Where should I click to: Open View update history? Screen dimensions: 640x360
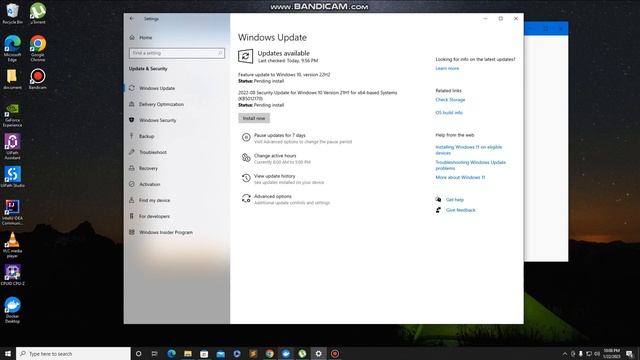pyautogui.click(x=274, y=176)
